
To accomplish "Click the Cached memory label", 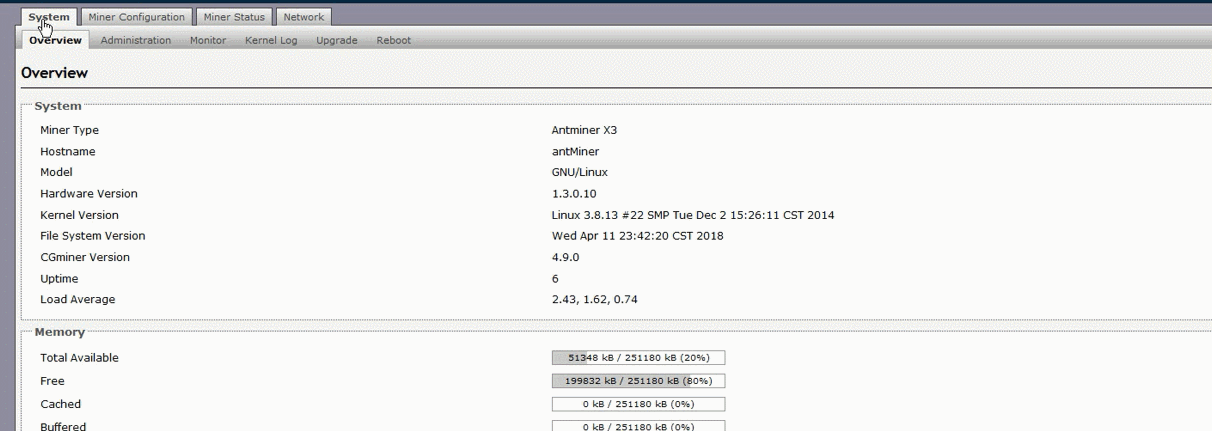I will [60, 404].
